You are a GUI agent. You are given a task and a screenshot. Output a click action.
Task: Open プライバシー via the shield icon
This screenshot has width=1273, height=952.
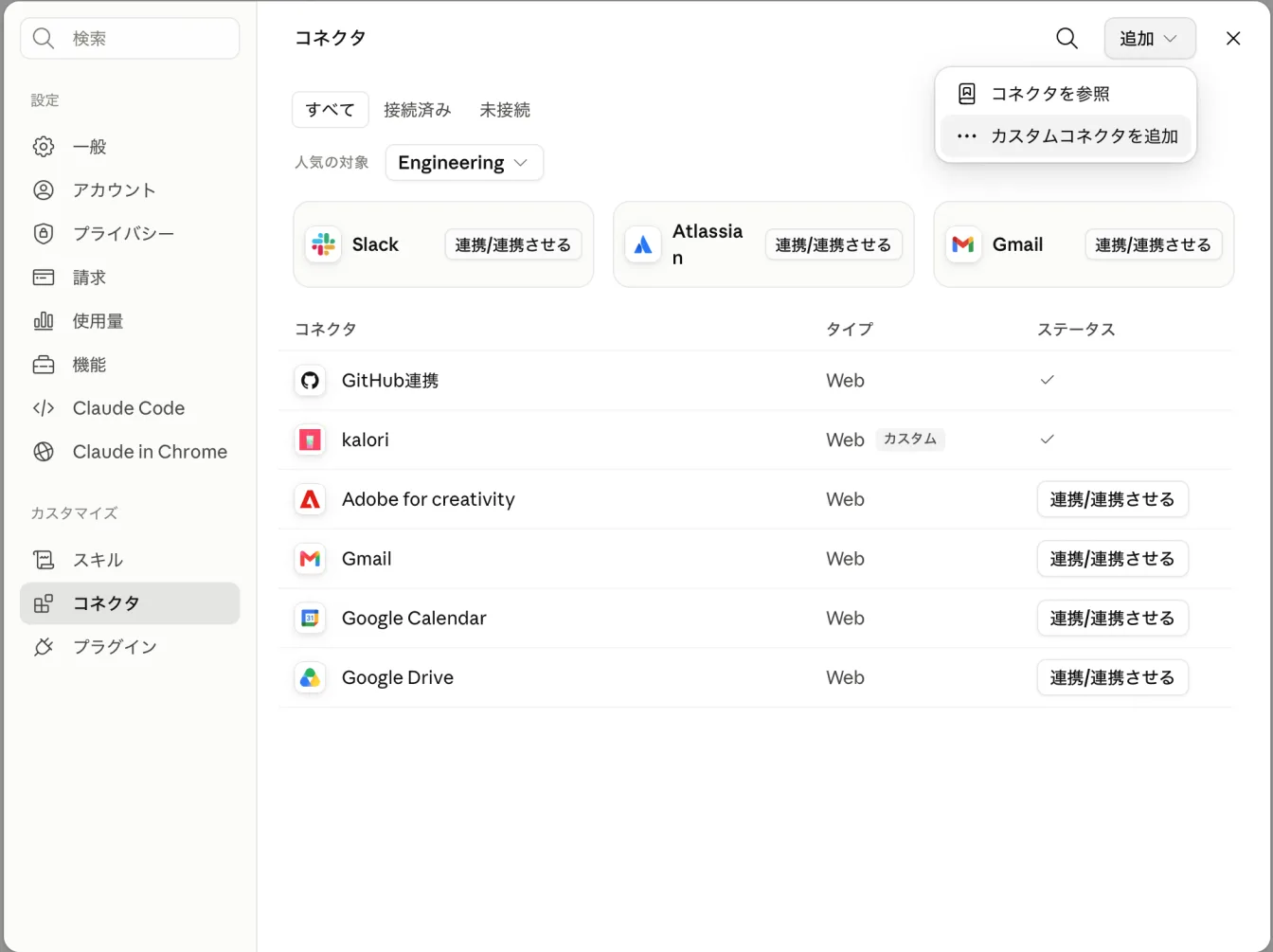pyautogui.click(x=44, y=234)
